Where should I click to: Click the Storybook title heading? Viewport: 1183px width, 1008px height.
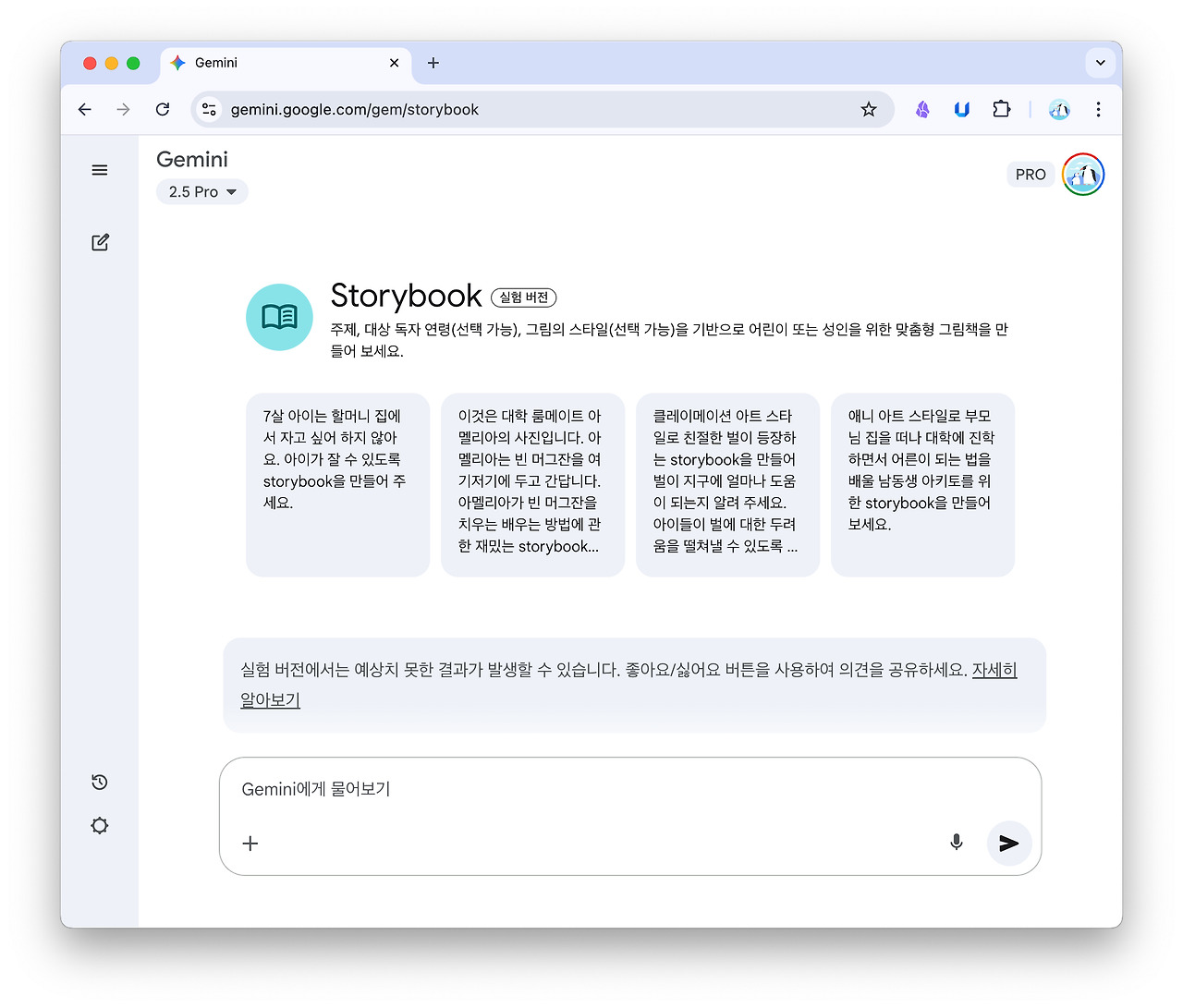coord(406,296)
